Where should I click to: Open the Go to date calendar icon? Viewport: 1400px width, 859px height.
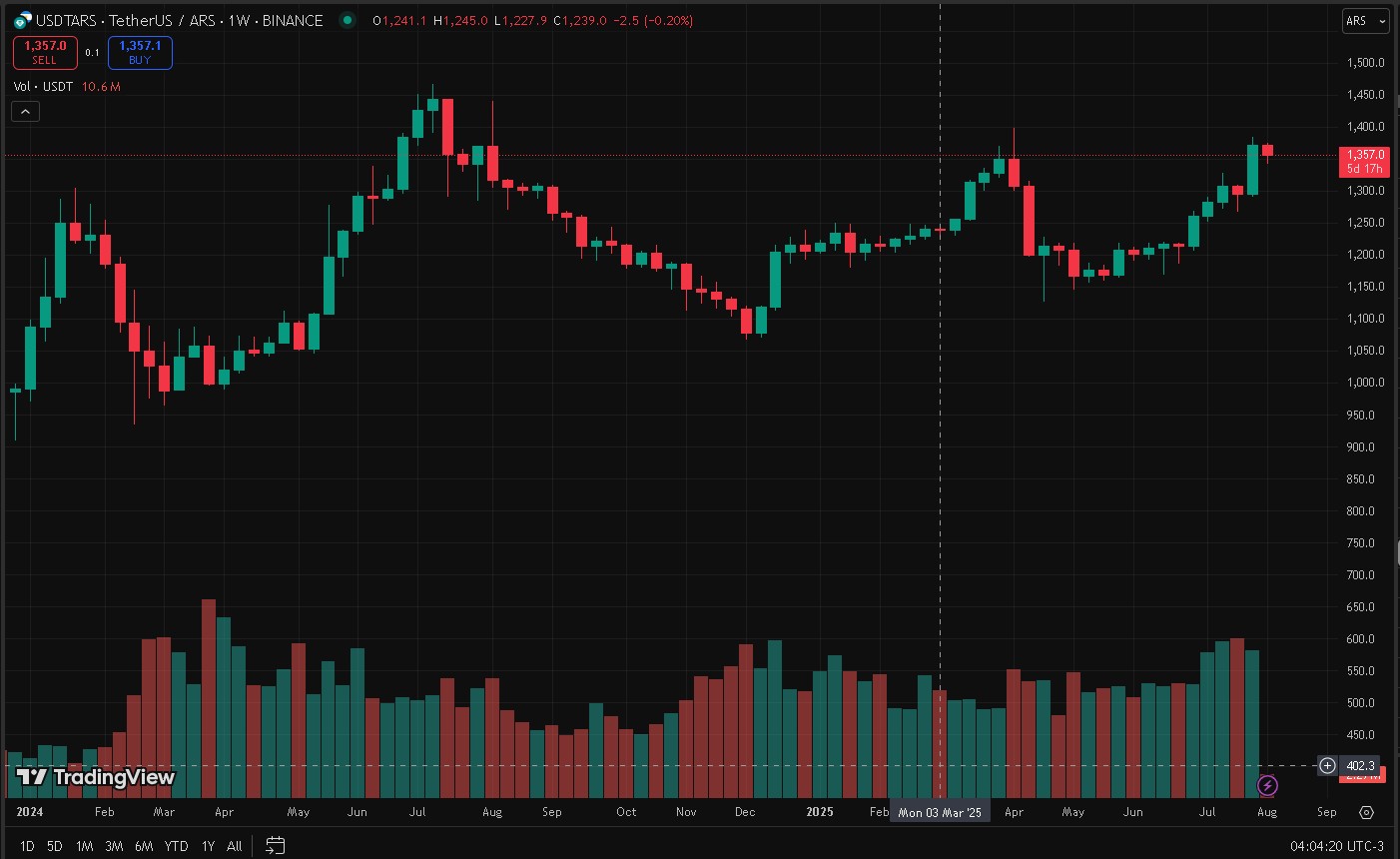(x=276, y=846)
